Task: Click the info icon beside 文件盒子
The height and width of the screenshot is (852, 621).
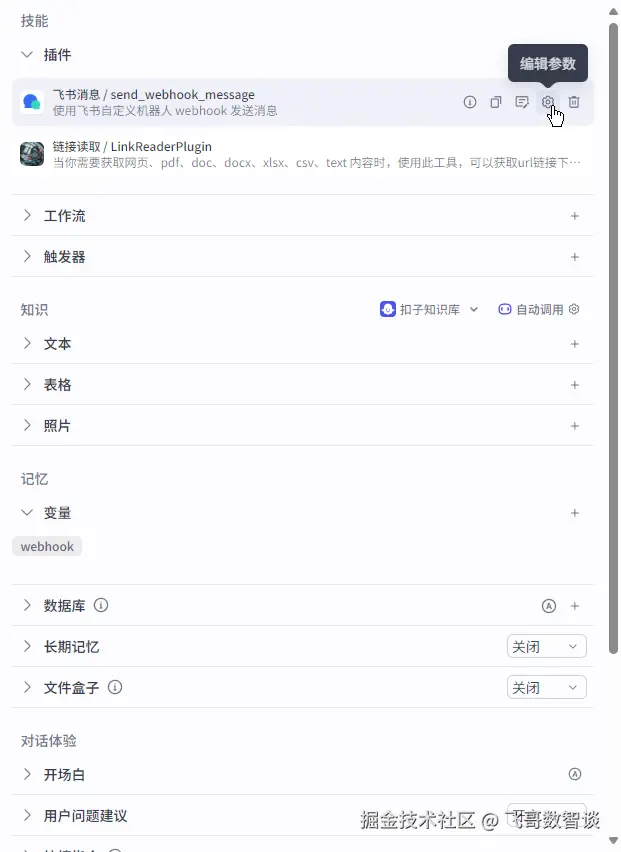Action: [x=115, y=687]
